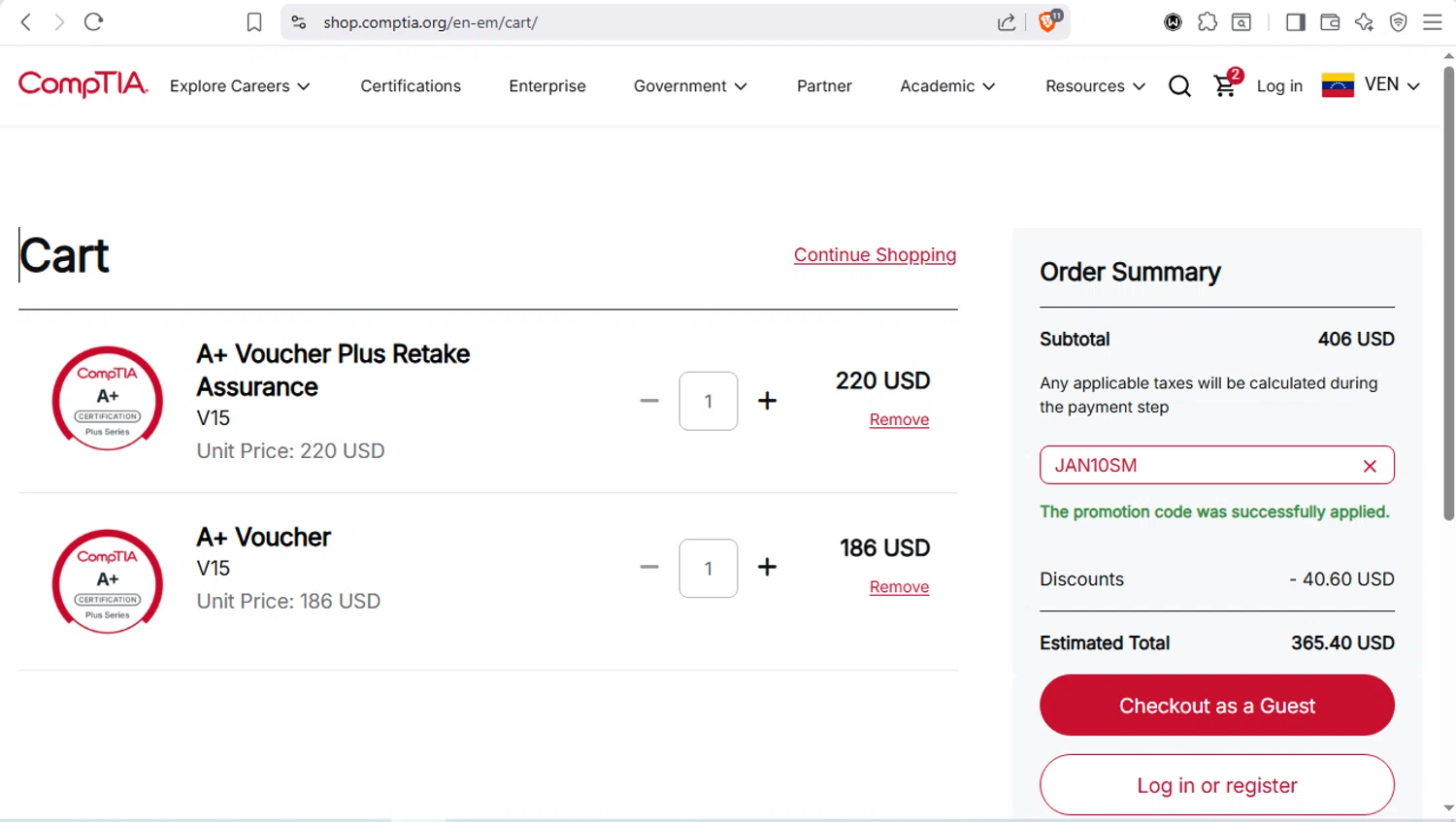Bookmark this page in the toolbar
1456x822 pixels.
tap(254, 22)
